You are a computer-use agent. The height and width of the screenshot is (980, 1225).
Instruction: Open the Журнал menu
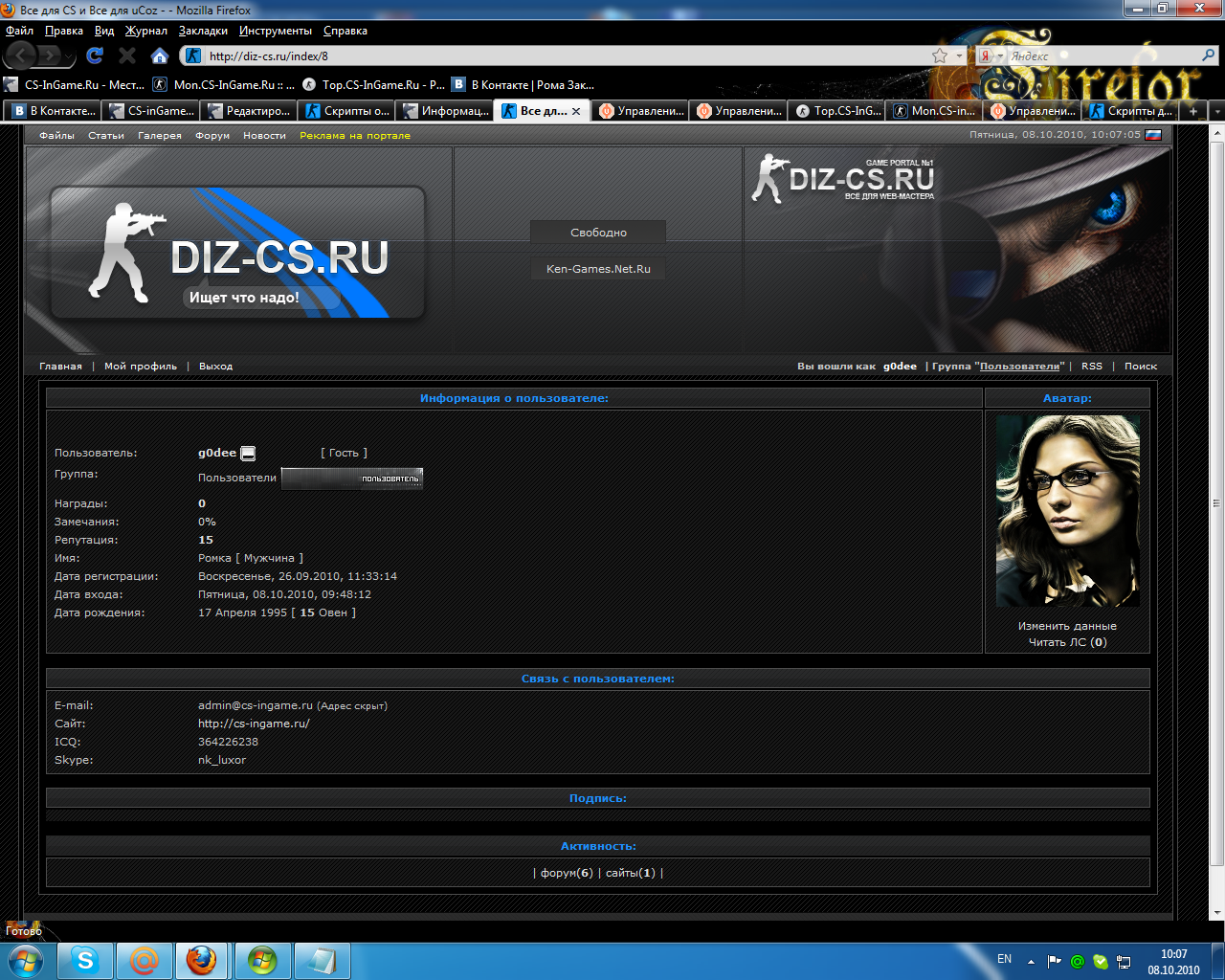(146, 31)
